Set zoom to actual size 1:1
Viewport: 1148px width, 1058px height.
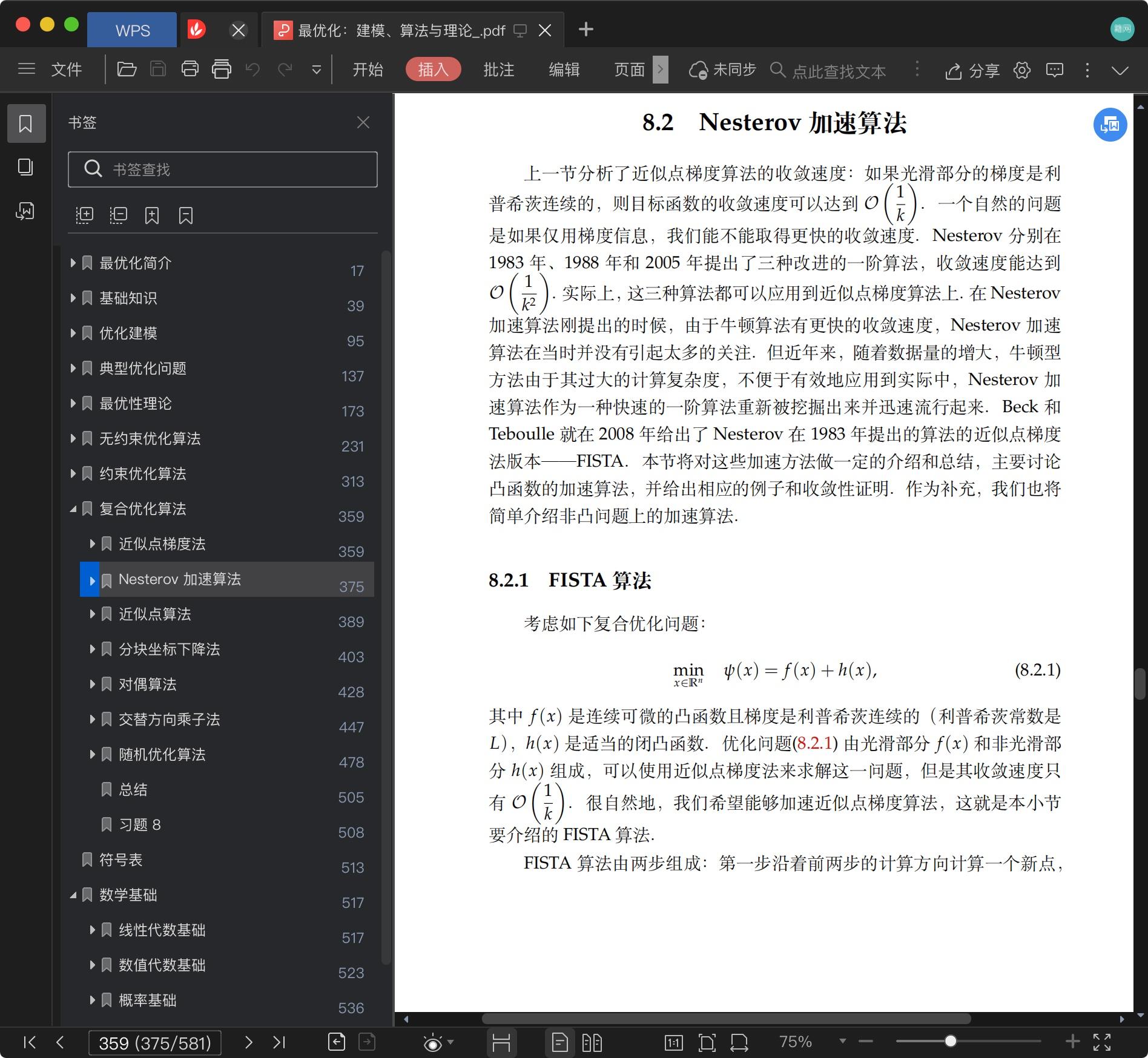[673, 1042]
